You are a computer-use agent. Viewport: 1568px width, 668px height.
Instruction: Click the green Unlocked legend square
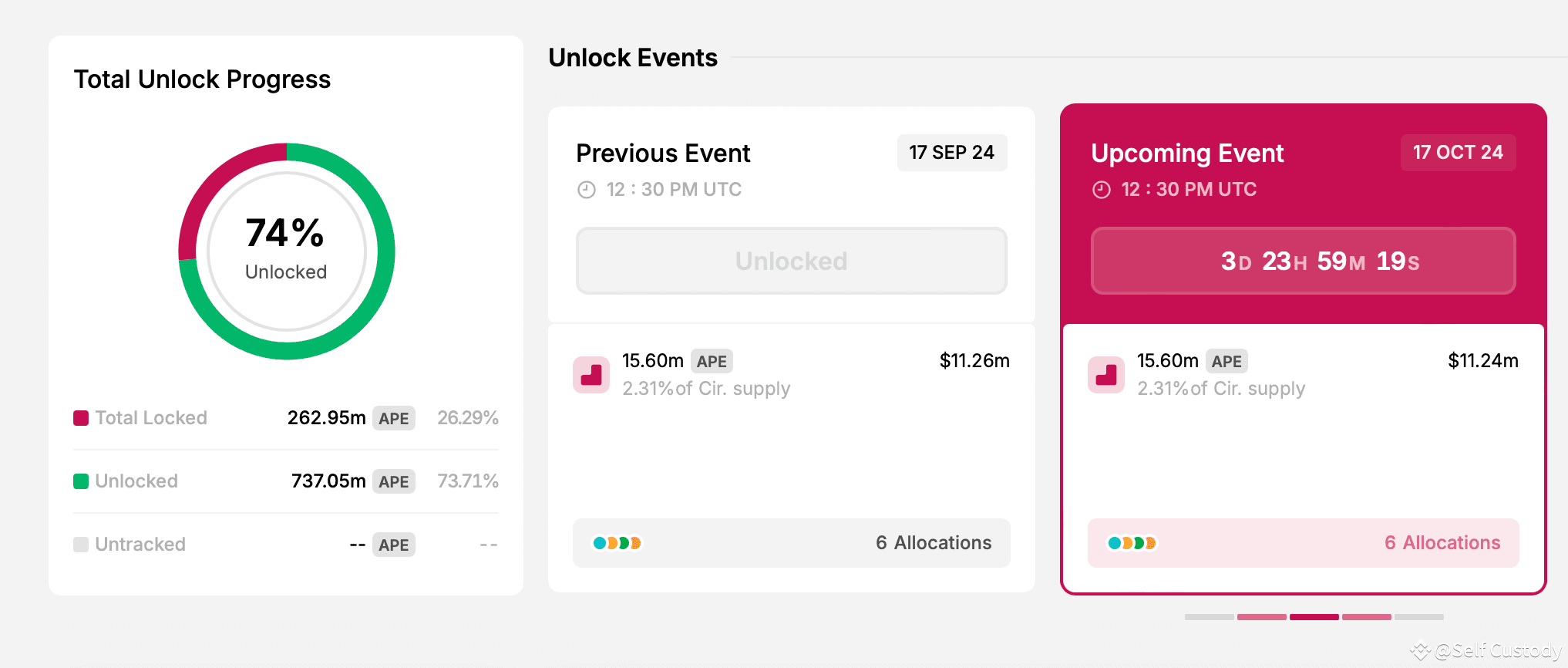[80, 481]
